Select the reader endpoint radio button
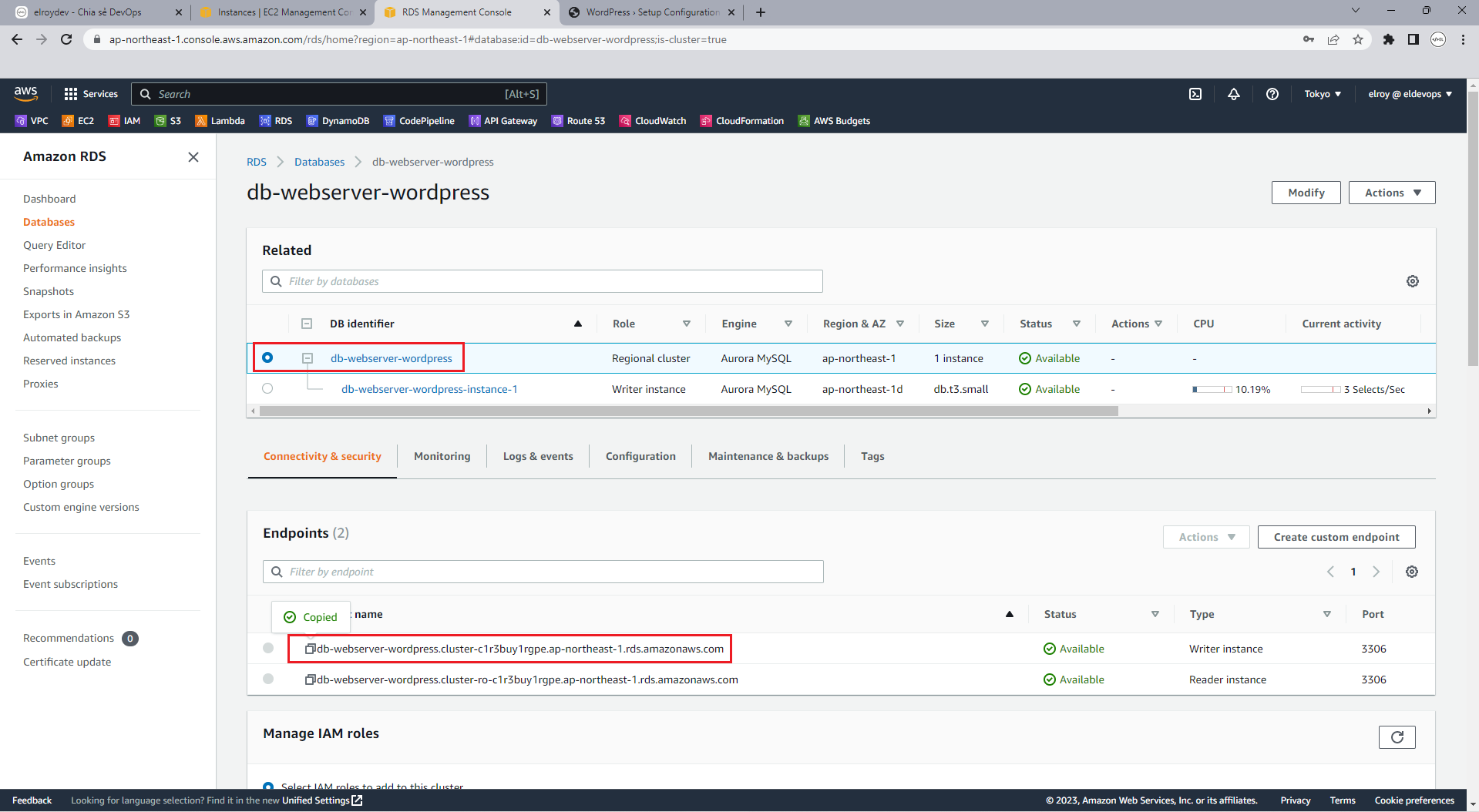Screen dimensions: 1479x812 [268, 679]
